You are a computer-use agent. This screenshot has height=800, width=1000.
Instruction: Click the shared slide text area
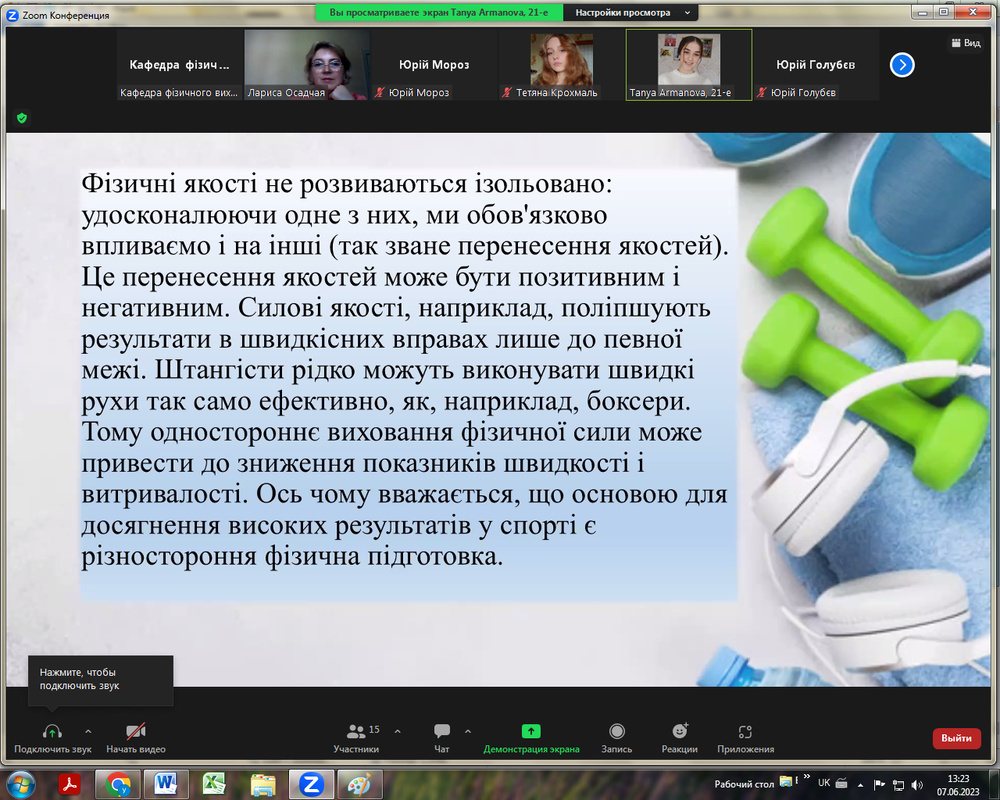pos(409,384)
